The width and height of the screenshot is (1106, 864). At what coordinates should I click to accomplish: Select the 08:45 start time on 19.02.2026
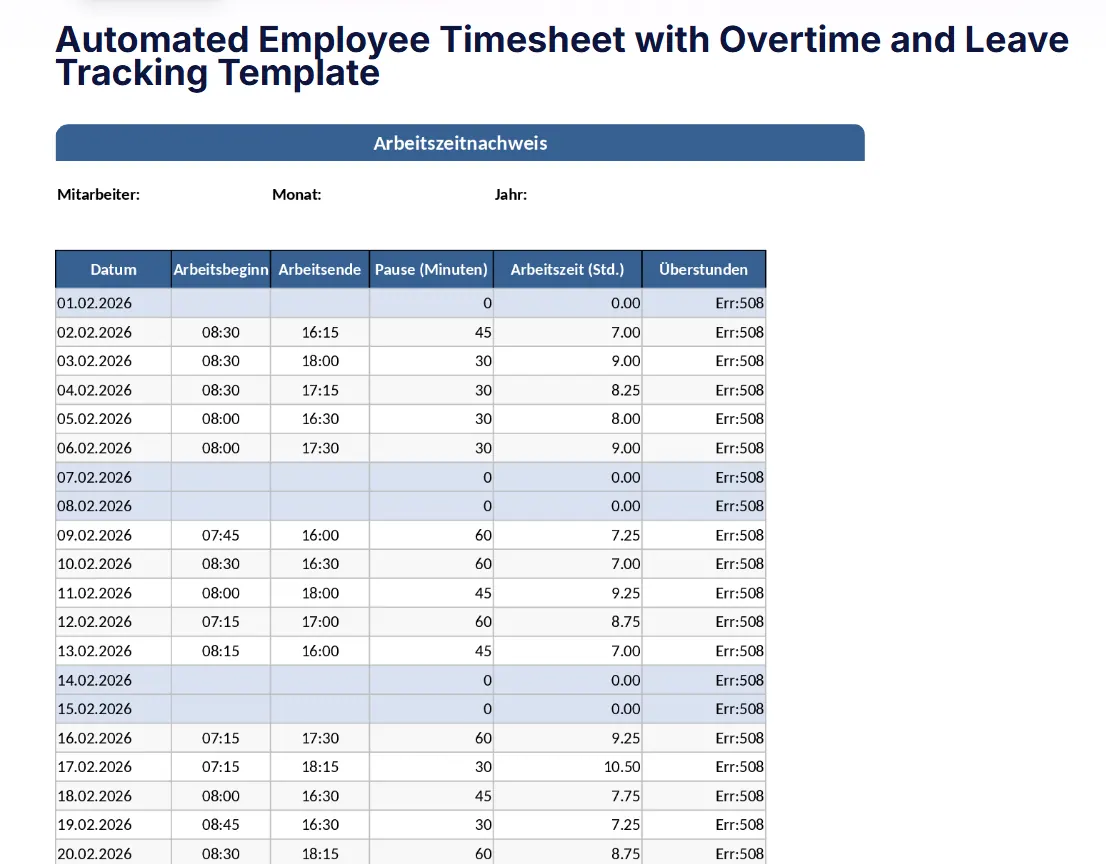(221, 825)
